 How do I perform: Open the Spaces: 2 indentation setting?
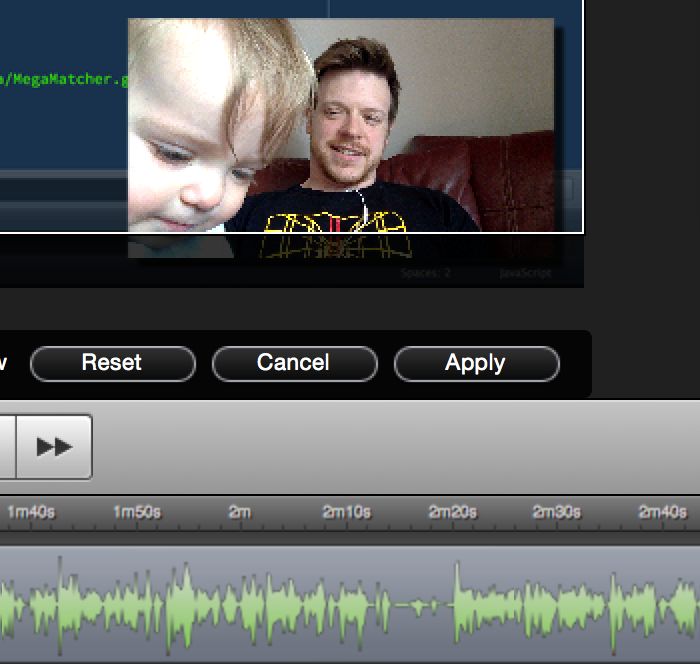[426, 272]
